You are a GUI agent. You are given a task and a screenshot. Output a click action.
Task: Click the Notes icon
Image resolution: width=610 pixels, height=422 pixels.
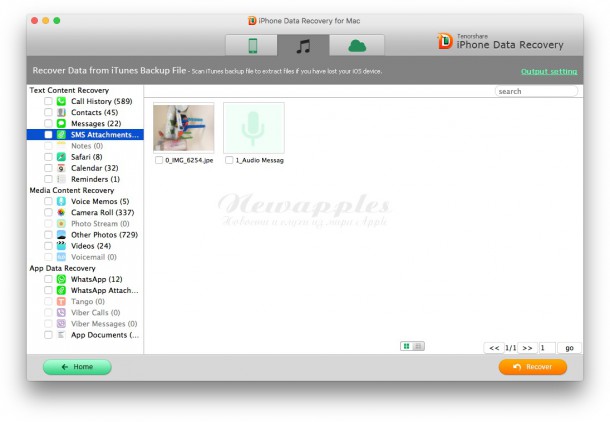(x=61, y=146)
